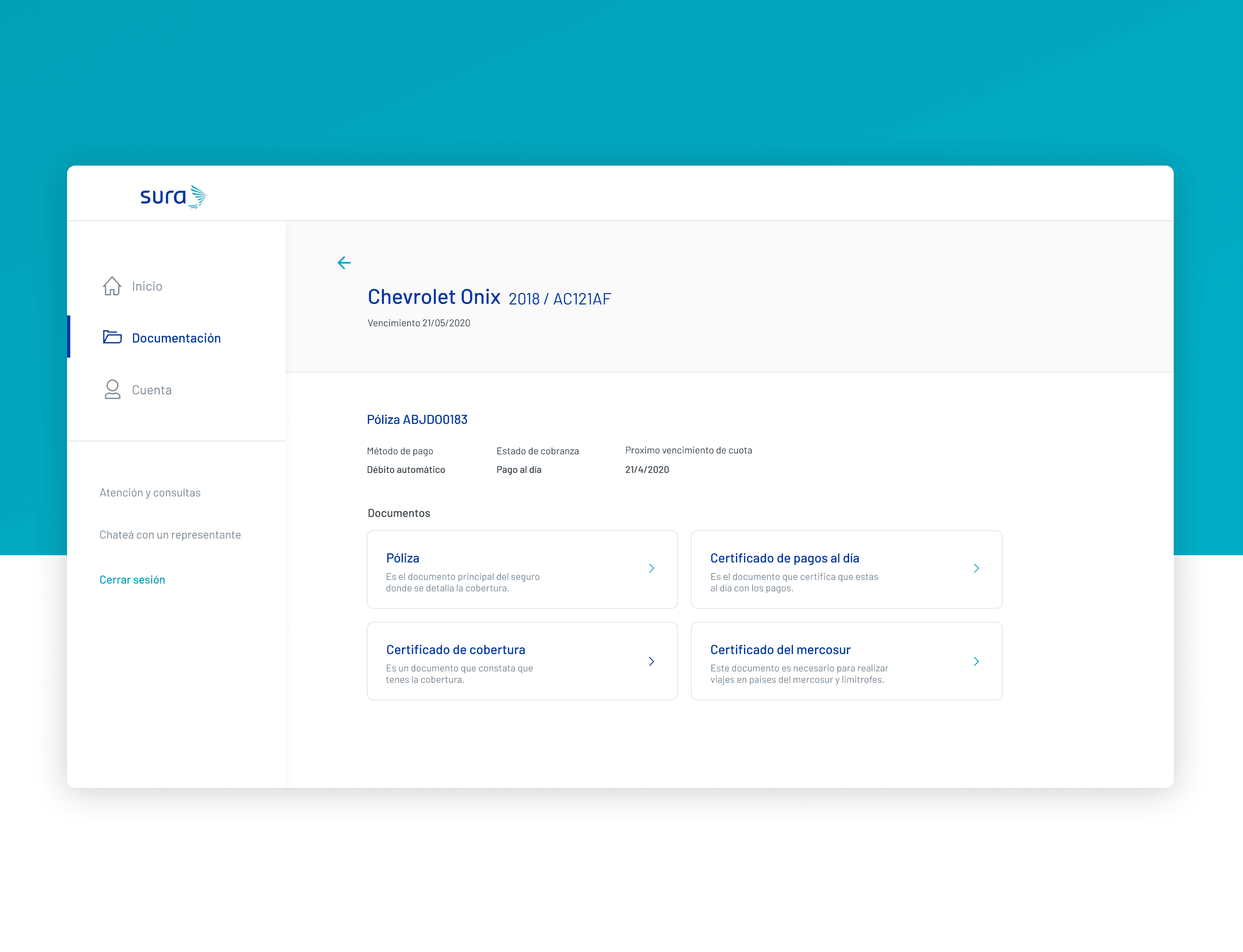Click Certificado de pagos al día description

tap(794, 582)
